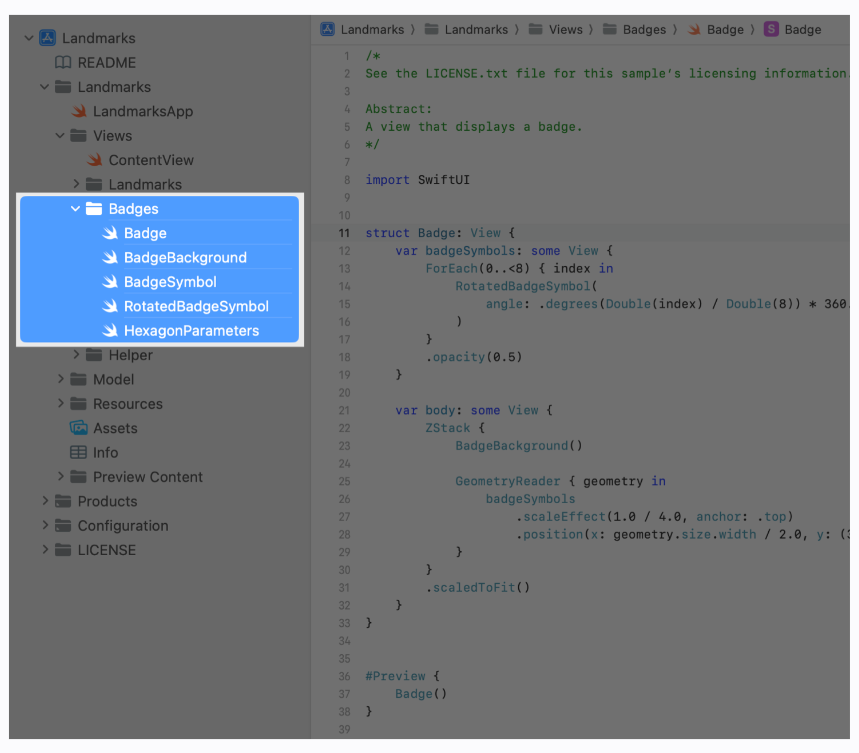Click line number 36 in the gutter

tap(344, 676)
